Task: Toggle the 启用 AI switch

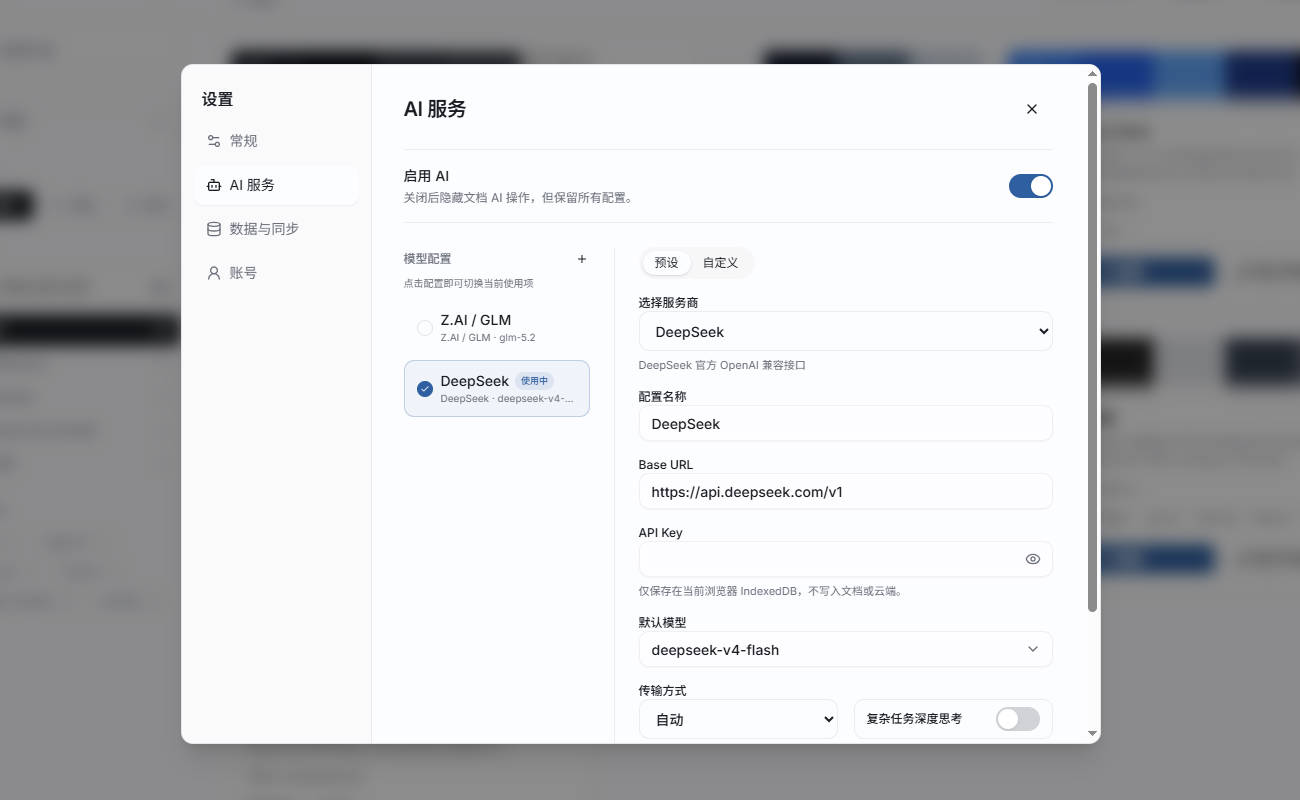Action: [x=1031, y=186]
